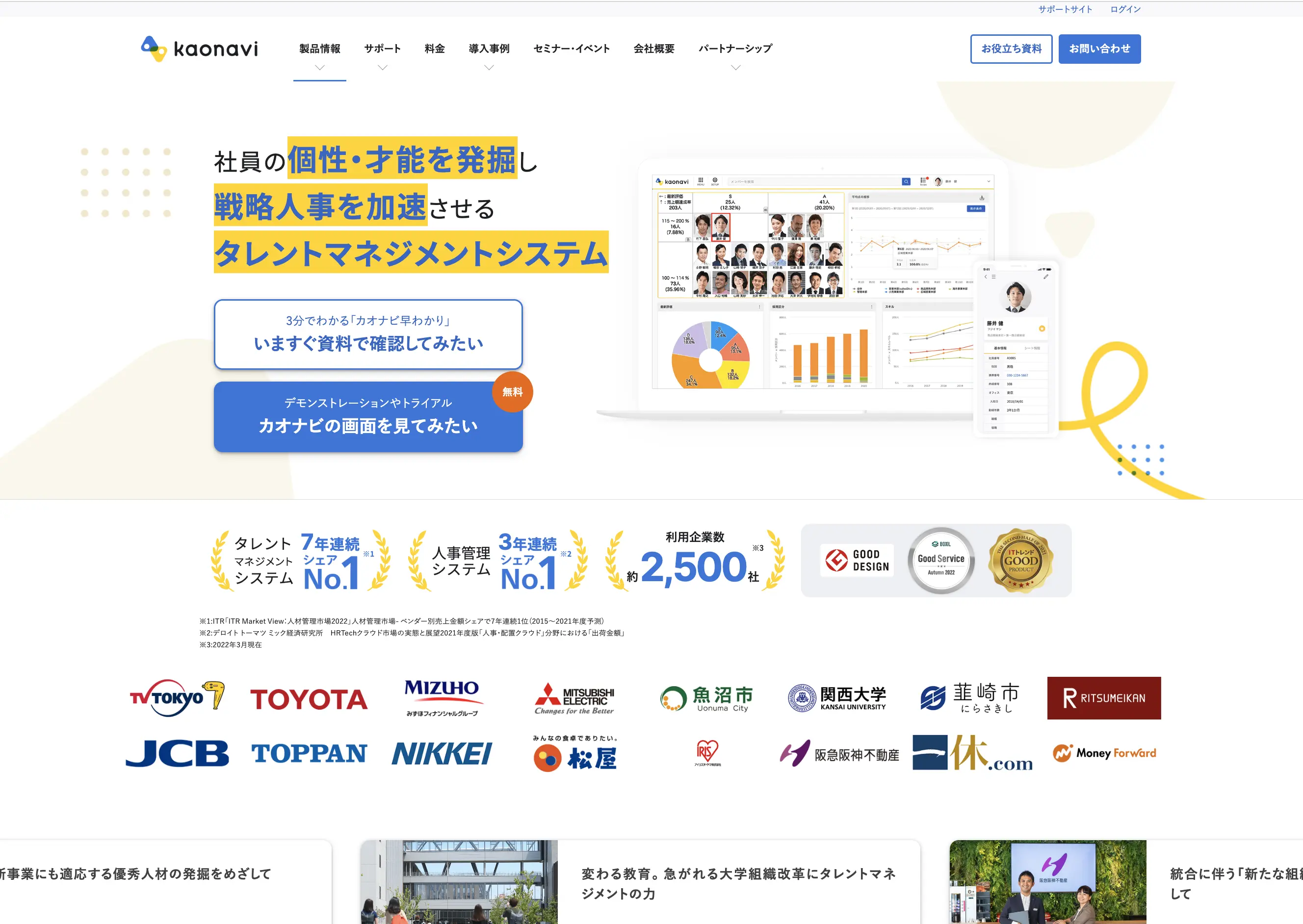Click the TOYOTA client logo
The height and width of the screenshot is (924, 1303).
click(309, 698)
